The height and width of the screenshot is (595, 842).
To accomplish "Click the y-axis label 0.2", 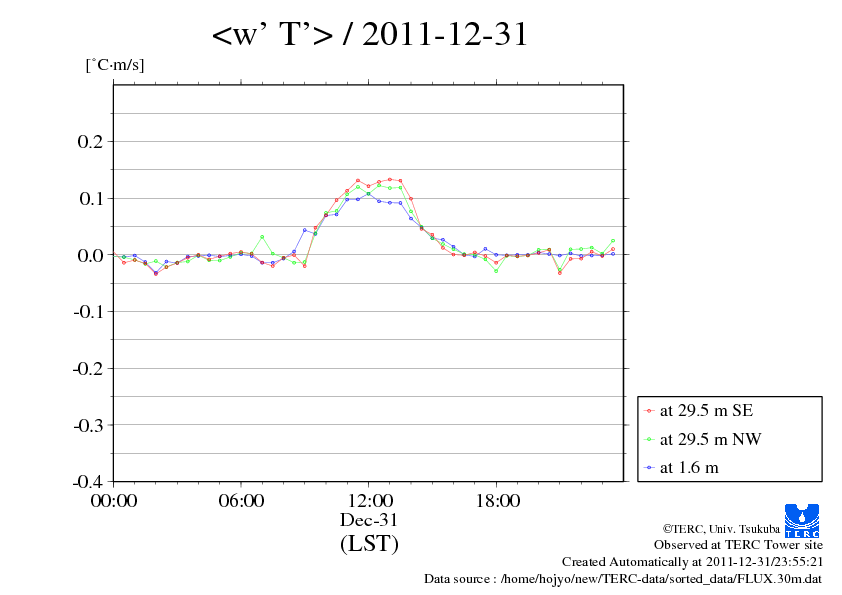I will pos(90,142).
